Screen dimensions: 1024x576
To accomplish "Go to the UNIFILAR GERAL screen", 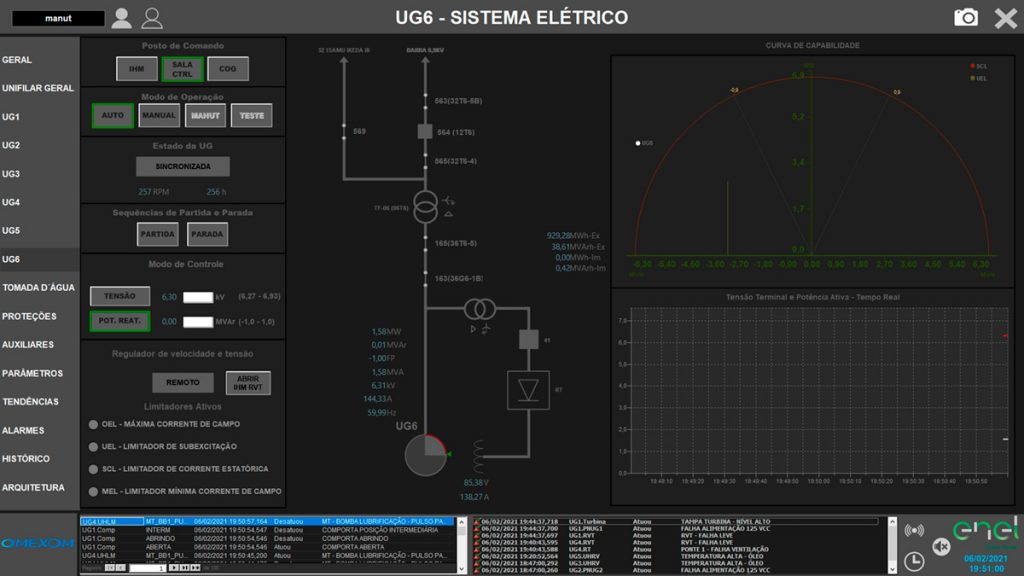I will [x=38, y=88].
